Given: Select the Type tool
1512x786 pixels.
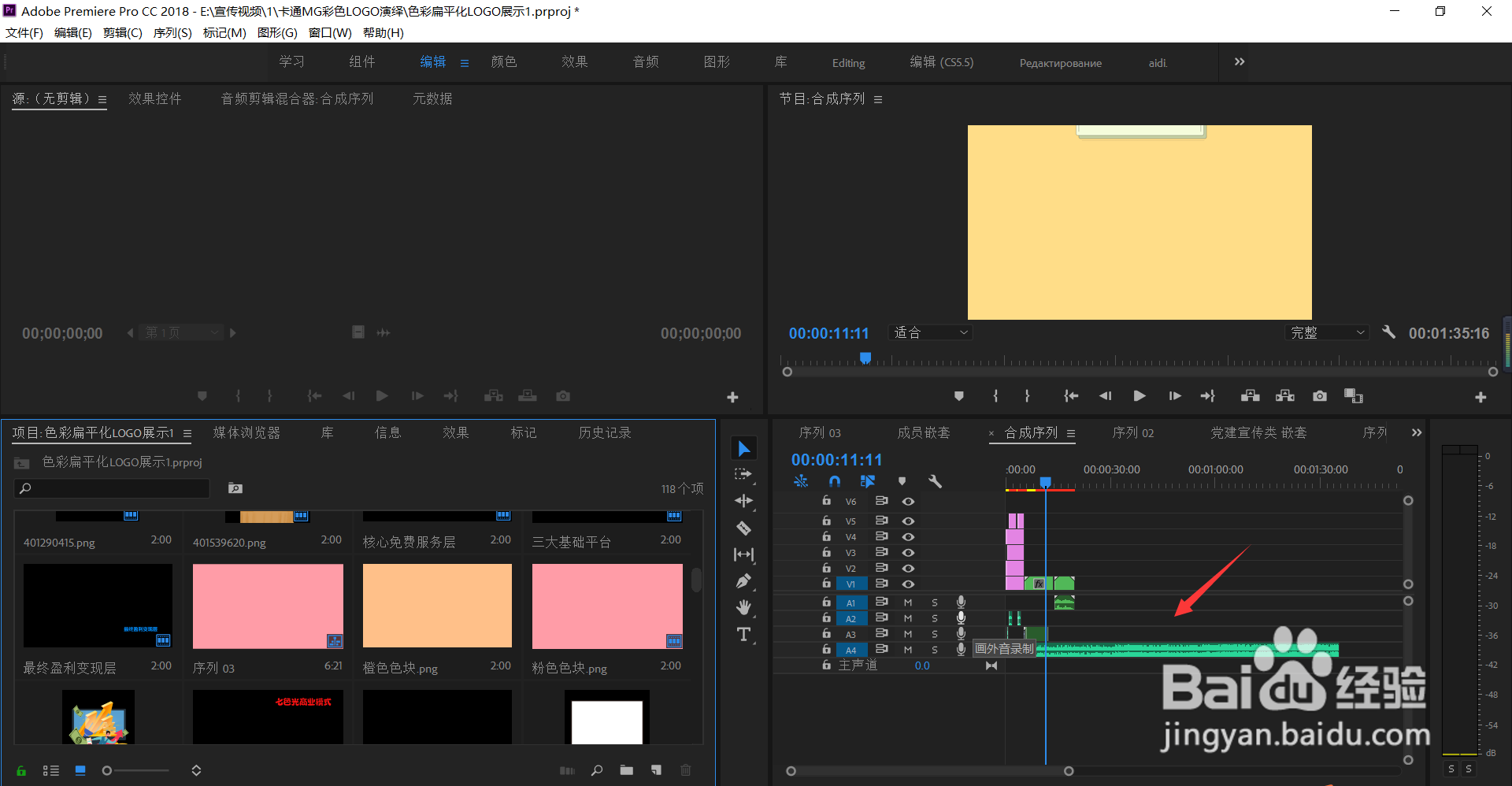Looking at the screenshot, I should point(743,633).
